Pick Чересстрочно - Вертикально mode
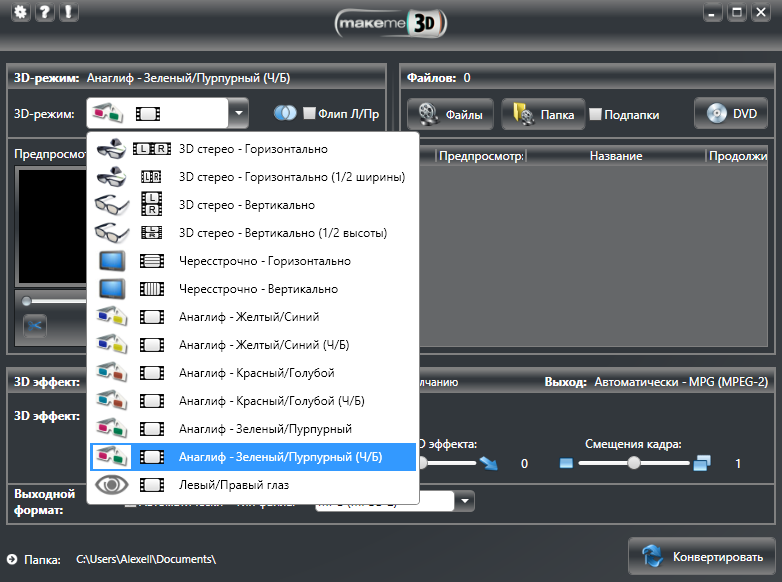 pos(253,289)
